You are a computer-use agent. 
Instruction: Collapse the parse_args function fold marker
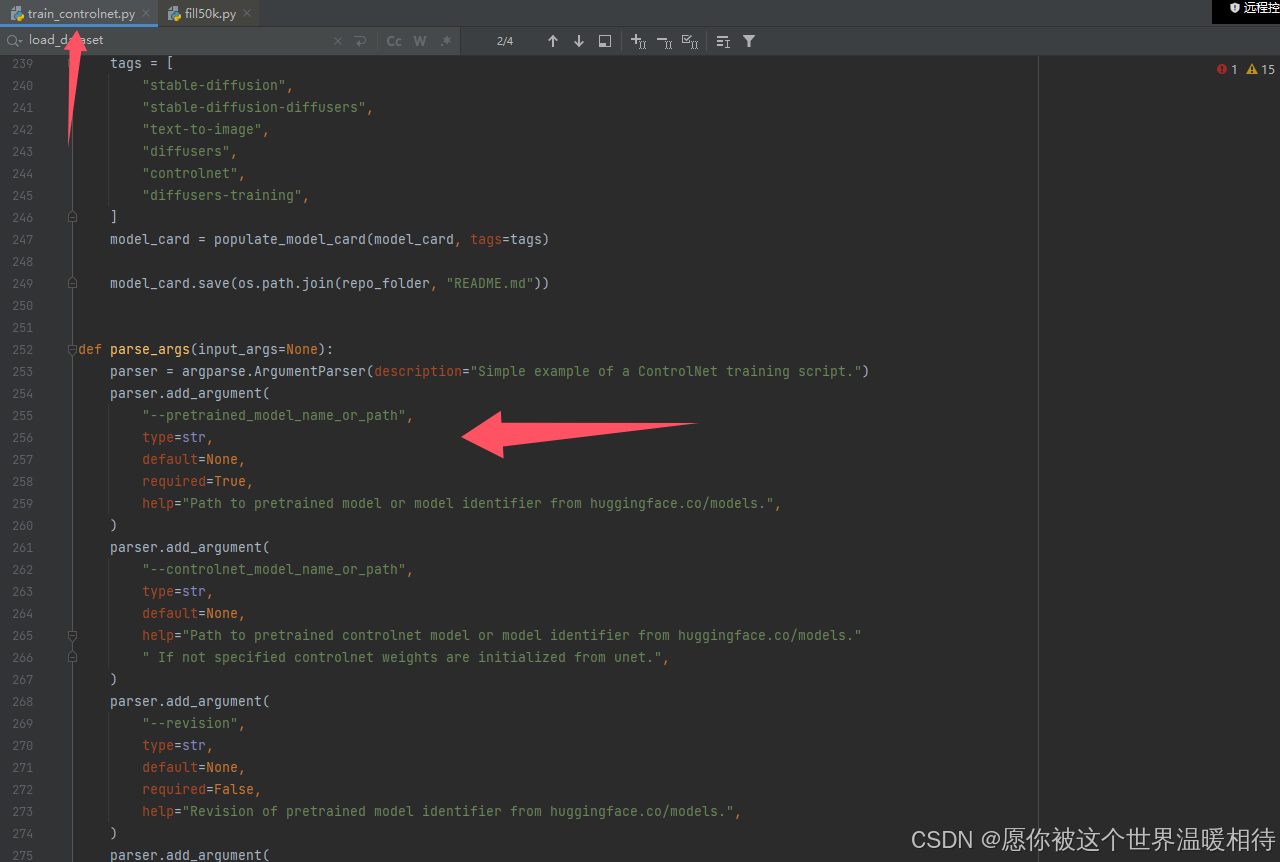pos(72,350)
